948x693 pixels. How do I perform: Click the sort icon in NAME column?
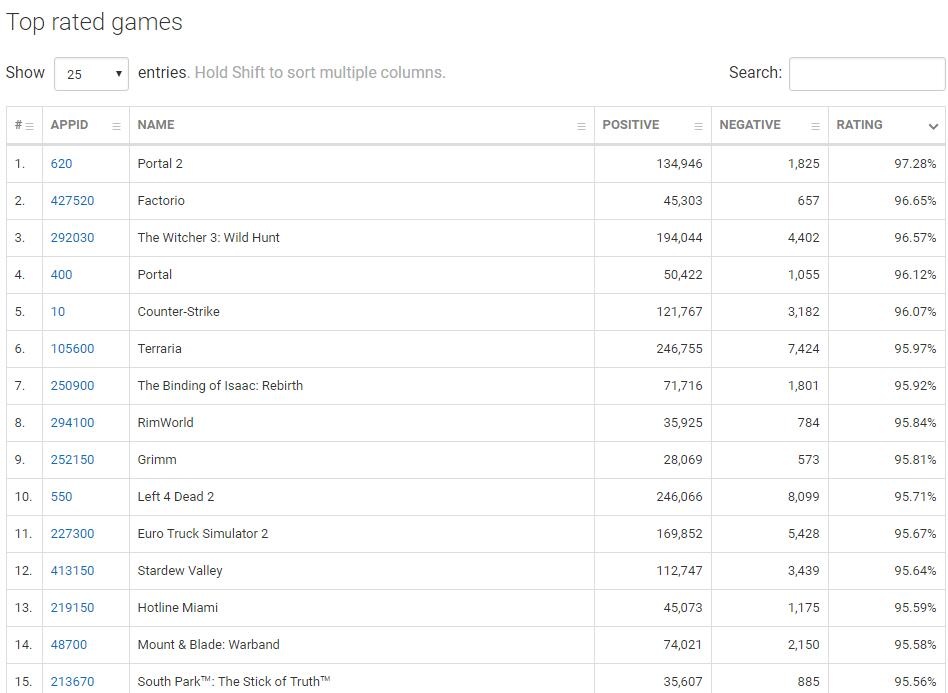pos(581,126)
